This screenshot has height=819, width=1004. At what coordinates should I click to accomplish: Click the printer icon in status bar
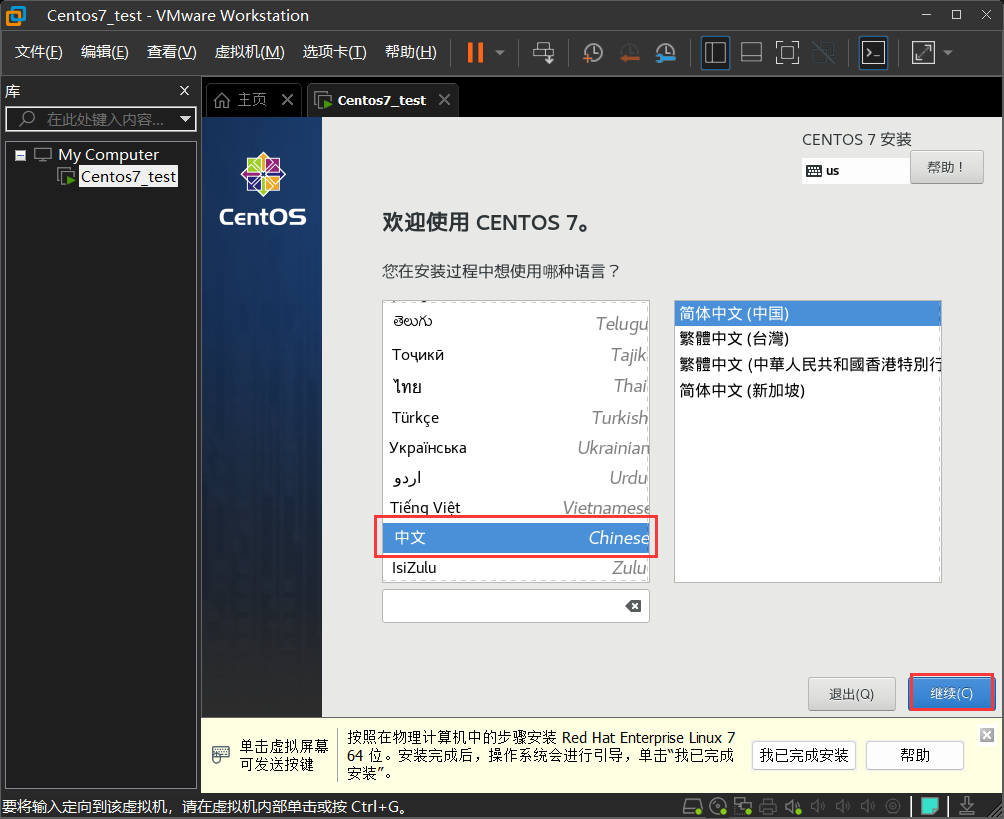767,806
